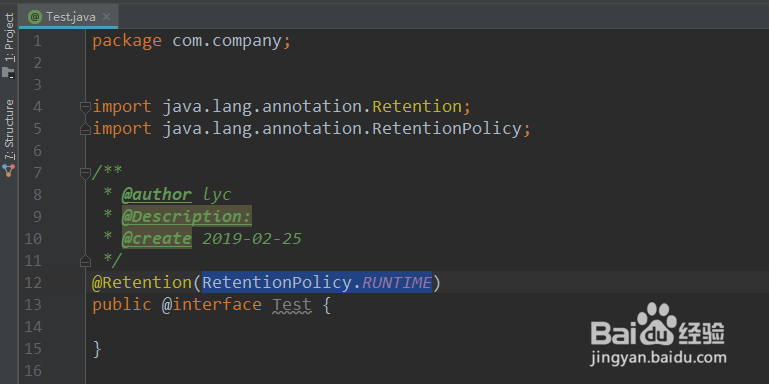Click the @Description: Javadoc tag
The image size is (769, 384).
[186, 216]
